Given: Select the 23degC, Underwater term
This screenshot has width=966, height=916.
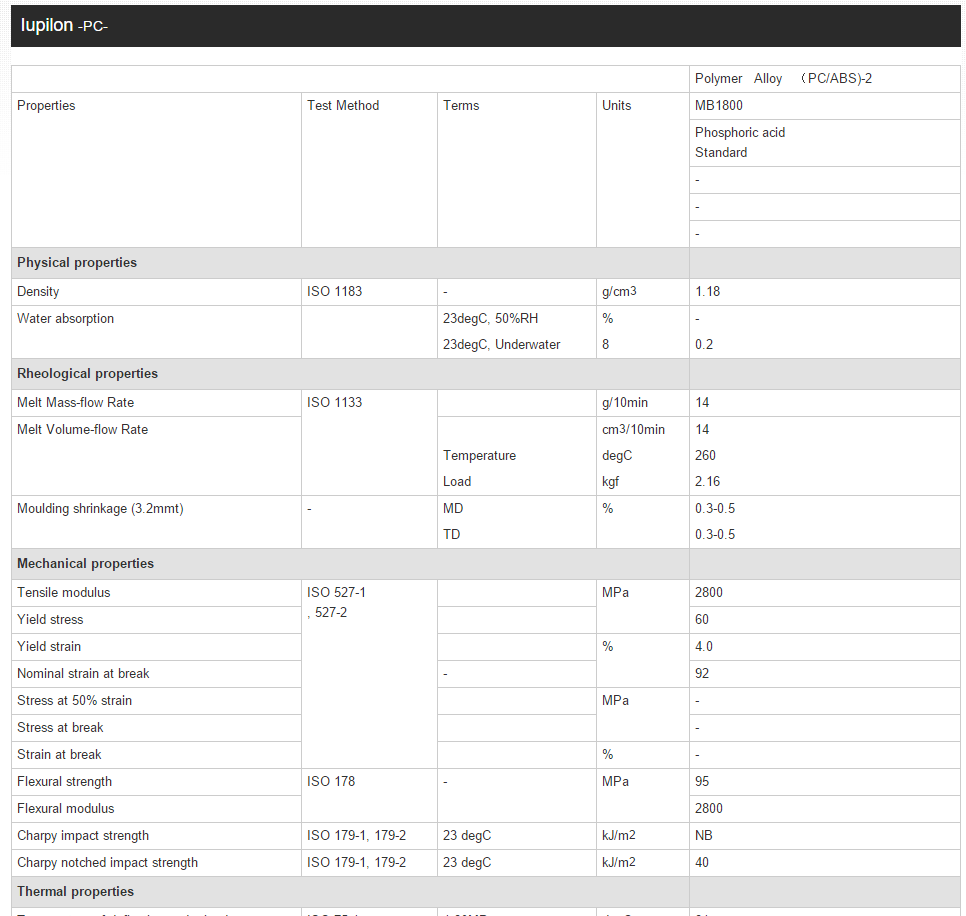Looking at the screenshot, I should pos(501,344).
